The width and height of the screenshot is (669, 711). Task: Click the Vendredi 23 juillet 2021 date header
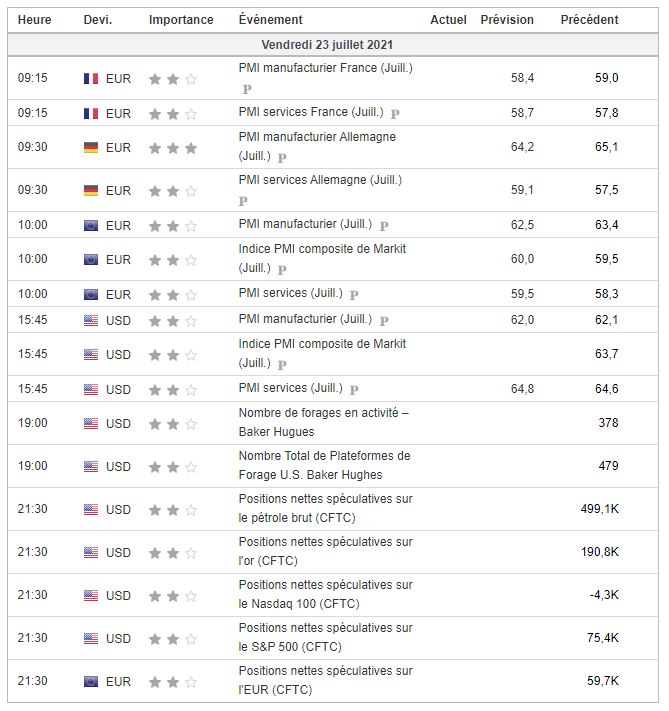(x=334, y=45)
